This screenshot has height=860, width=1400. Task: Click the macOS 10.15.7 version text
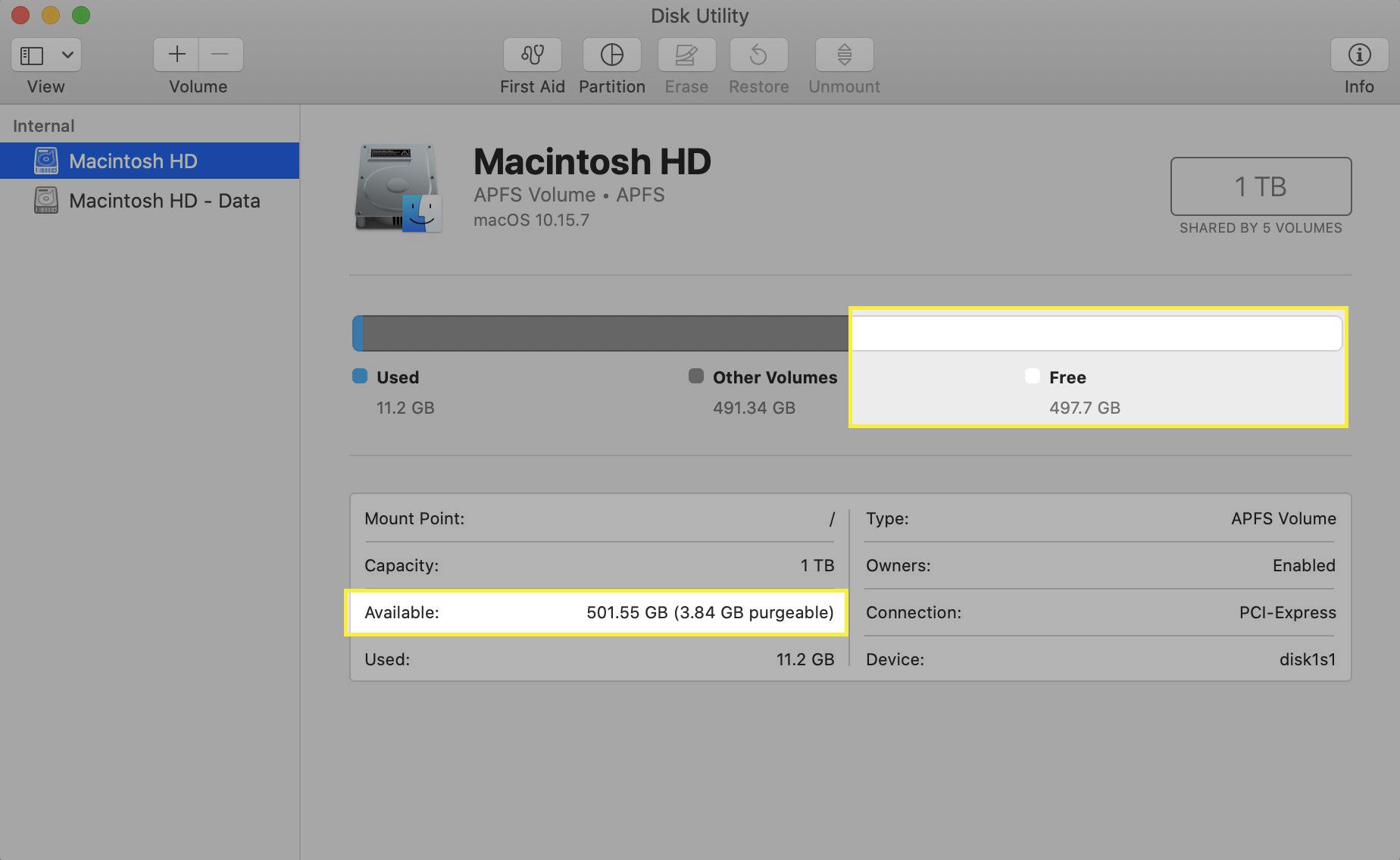click(x=531, y=220)
